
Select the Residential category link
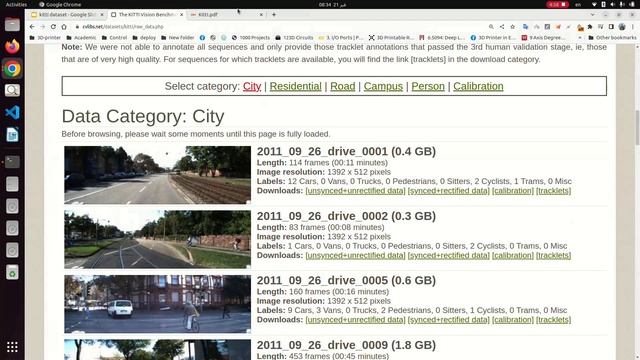(x=296, y=86)
